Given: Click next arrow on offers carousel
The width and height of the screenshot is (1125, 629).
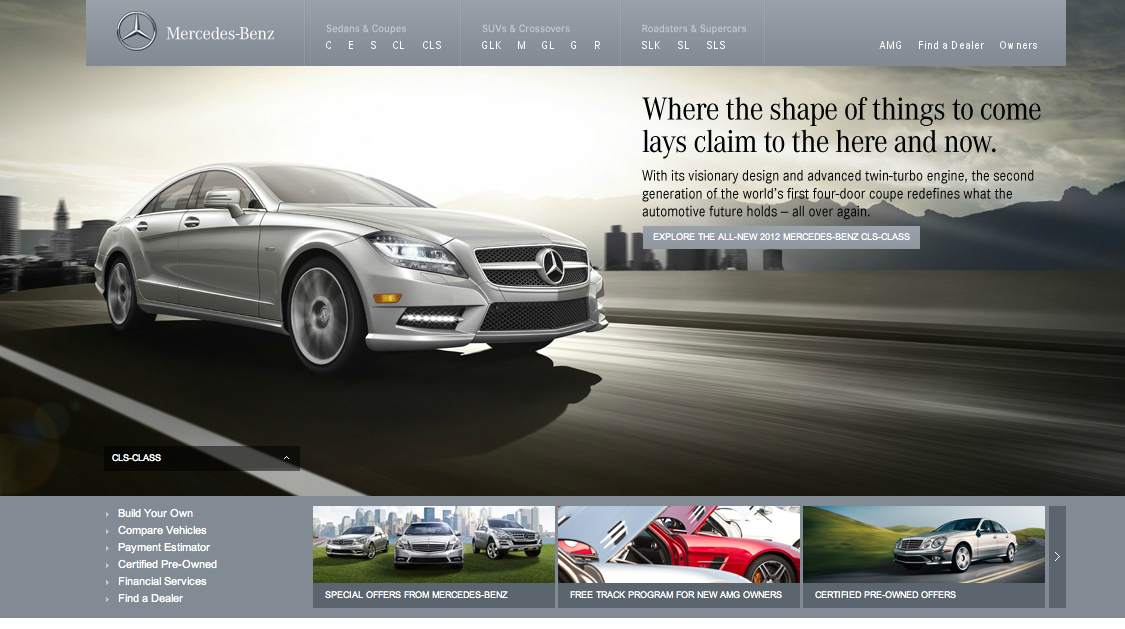Looking at the screenshot, I should click(1057, 557).
